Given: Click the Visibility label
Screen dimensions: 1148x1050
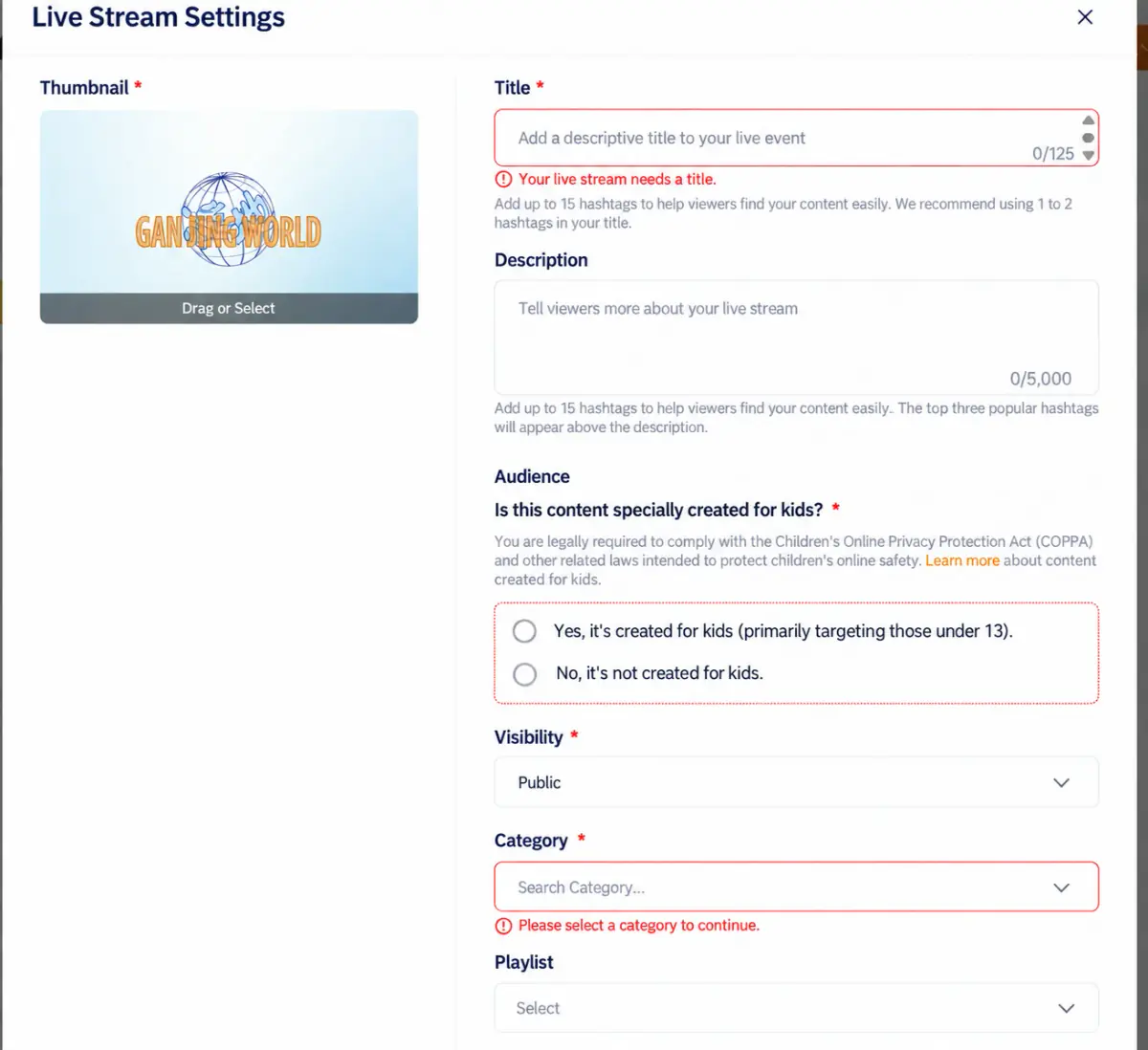Looking at the screenshot, I should coord(528,737).
